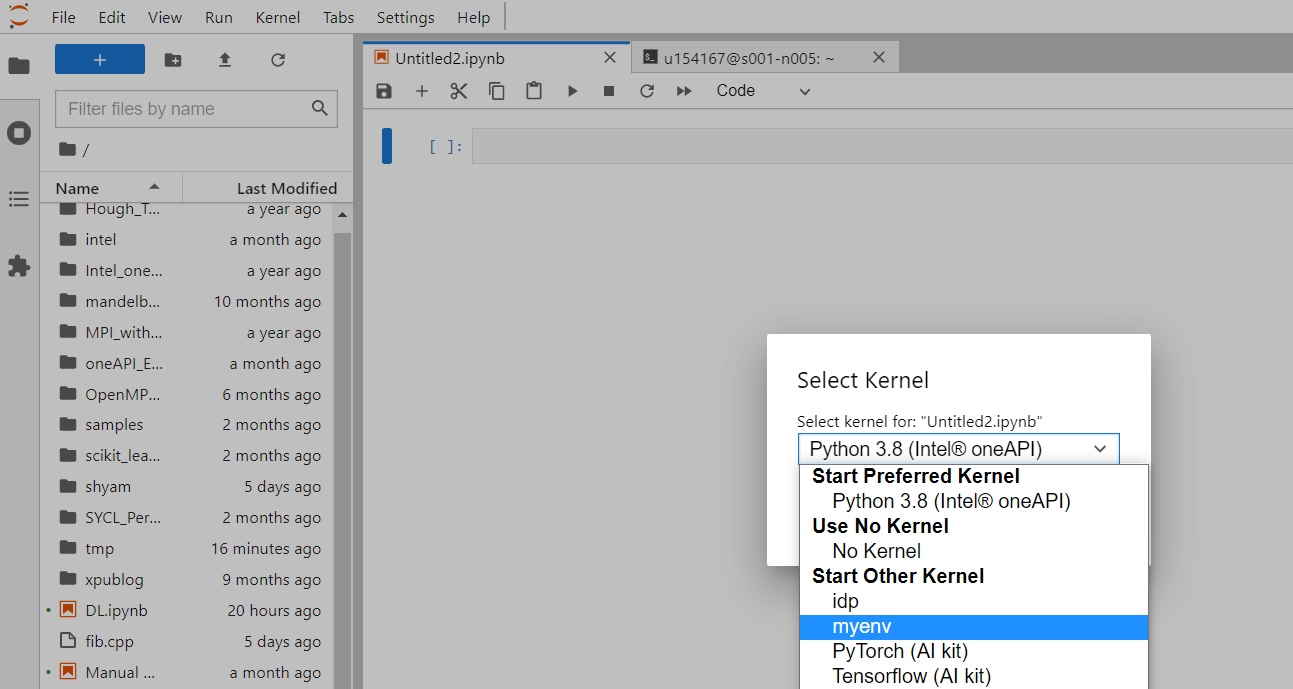Image resolution: width=1293 pixels, height=689 pixels.
Task: Open the File Browser sidebar icon
Action: (19, 66)
